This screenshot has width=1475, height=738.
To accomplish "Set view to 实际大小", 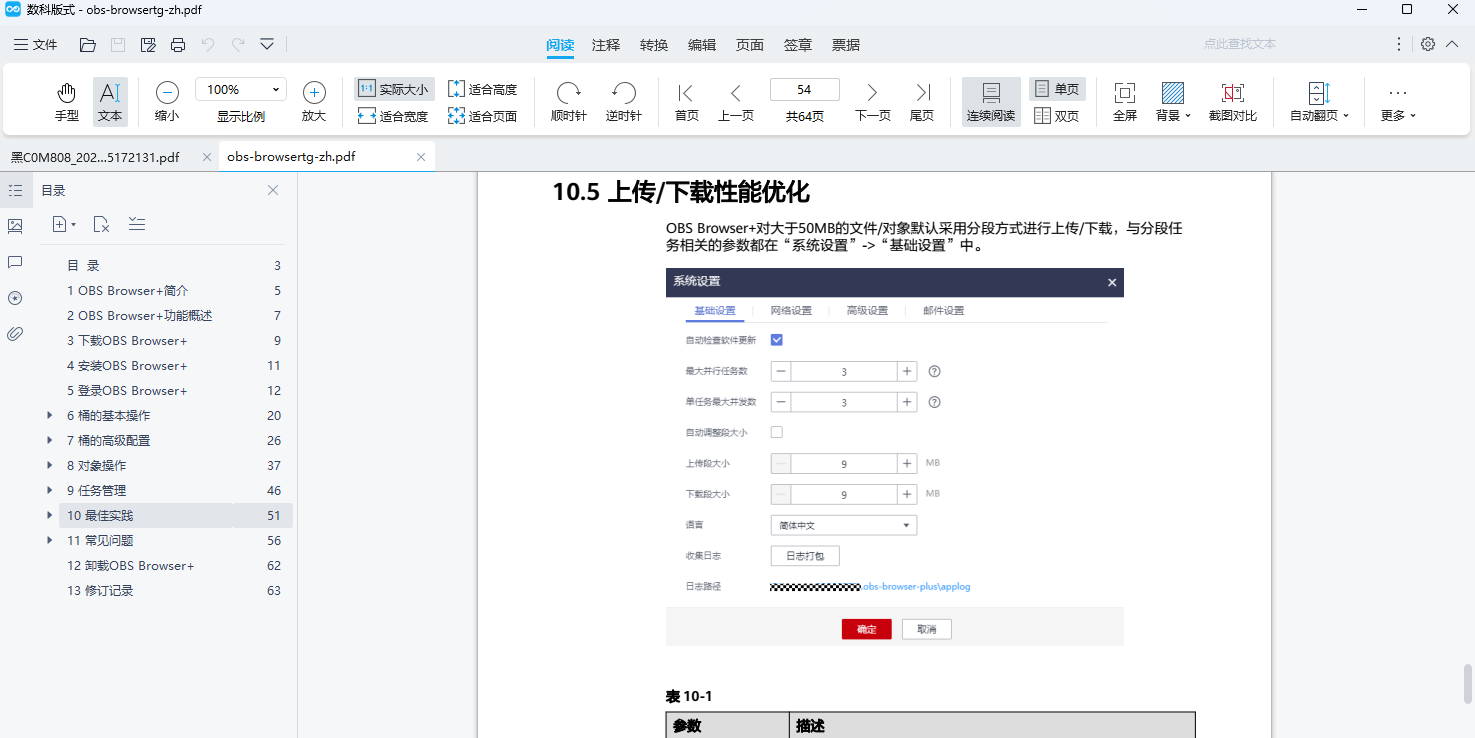I will click(394, 89).
